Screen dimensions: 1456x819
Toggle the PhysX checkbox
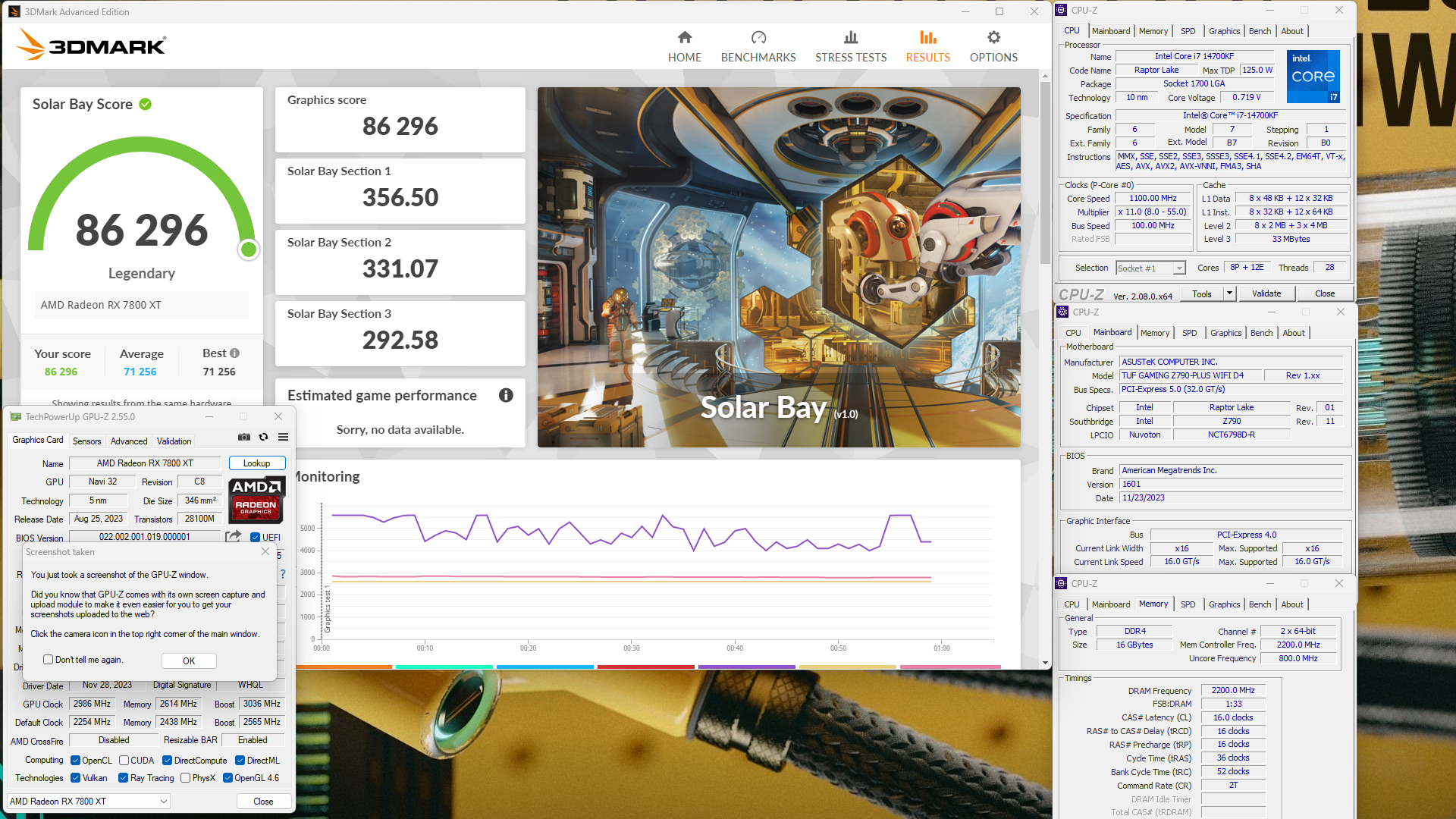pos(185,777)
